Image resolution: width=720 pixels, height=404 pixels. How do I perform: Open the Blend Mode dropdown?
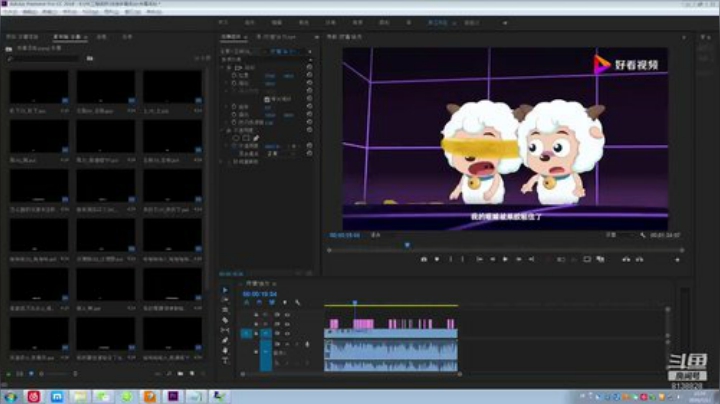coord(280,153)
